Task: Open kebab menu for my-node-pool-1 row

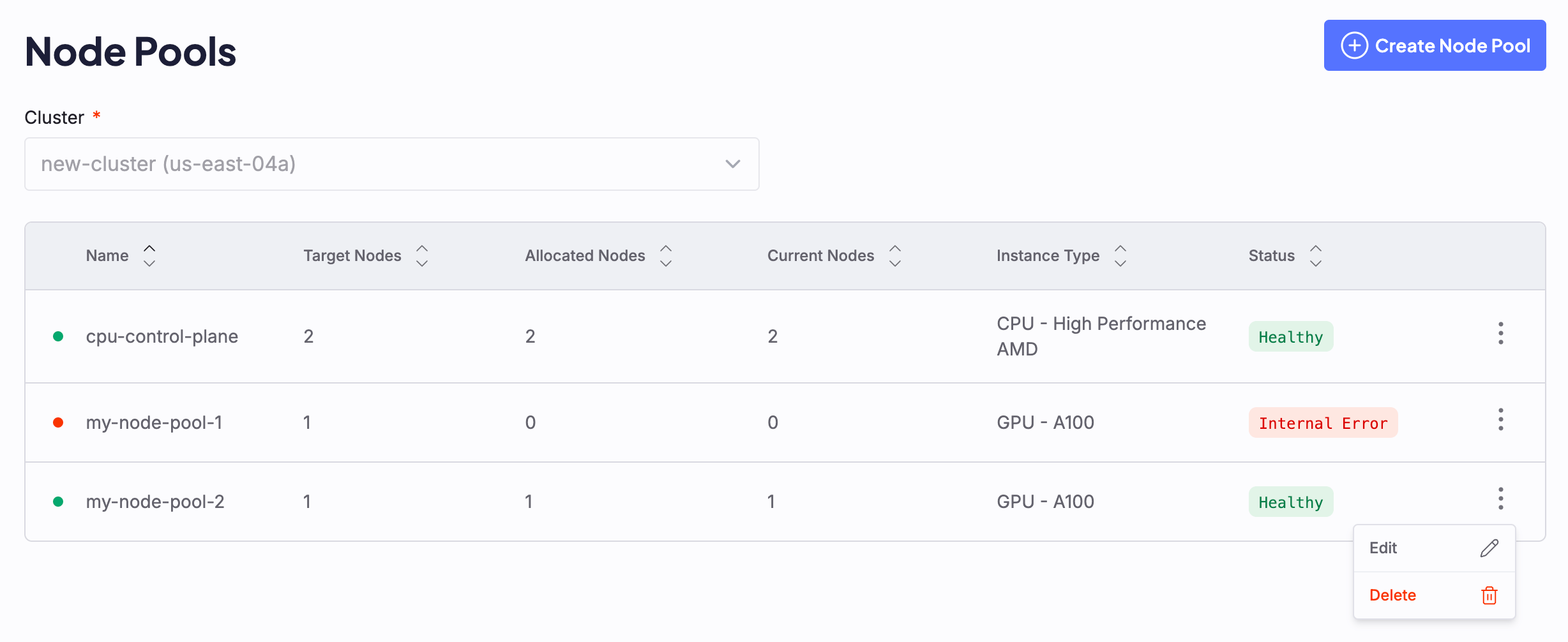Action: pyautogui.click(x=1501, y=419)
